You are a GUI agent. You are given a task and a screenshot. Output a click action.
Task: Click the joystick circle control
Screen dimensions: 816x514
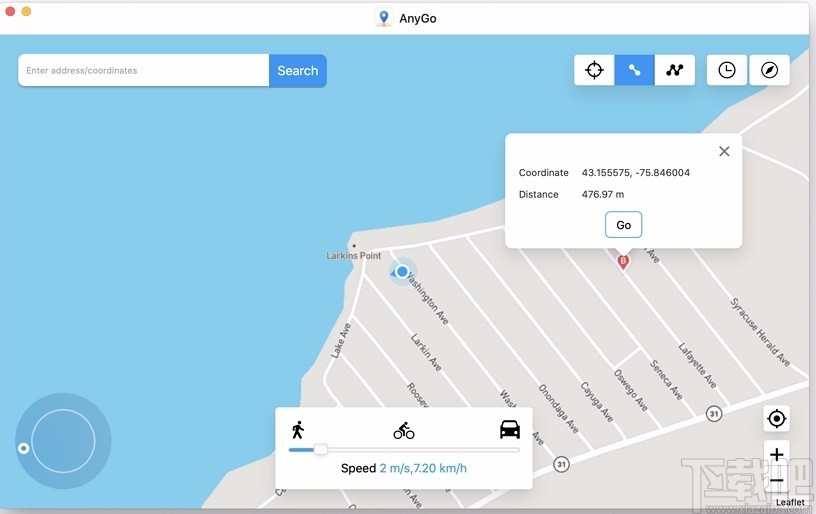point(63,441)
